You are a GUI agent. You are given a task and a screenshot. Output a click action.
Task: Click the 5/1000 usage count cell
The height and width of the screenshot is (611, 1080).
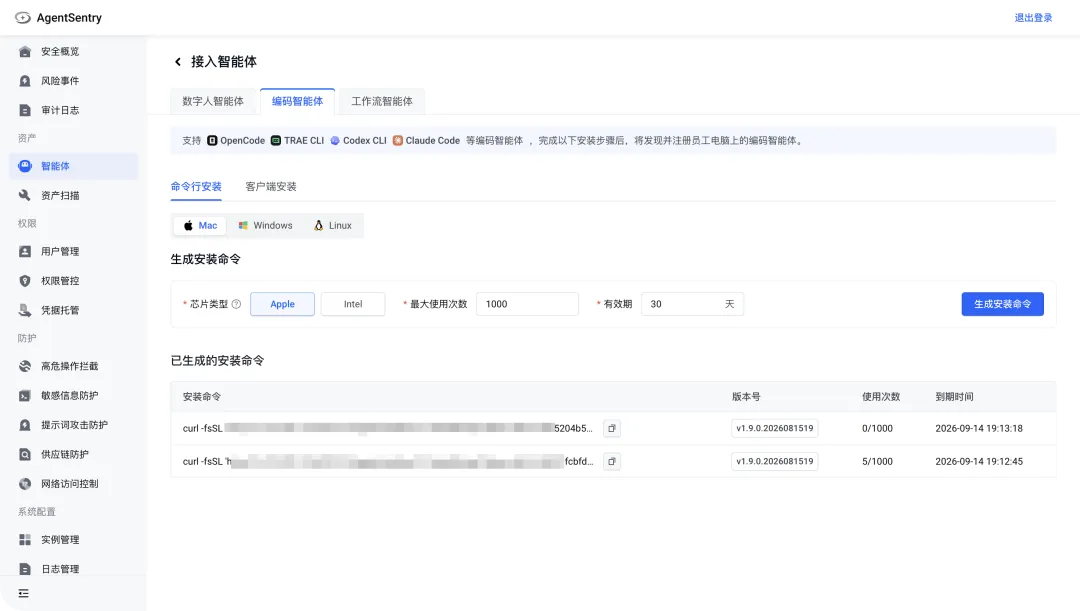877,462
